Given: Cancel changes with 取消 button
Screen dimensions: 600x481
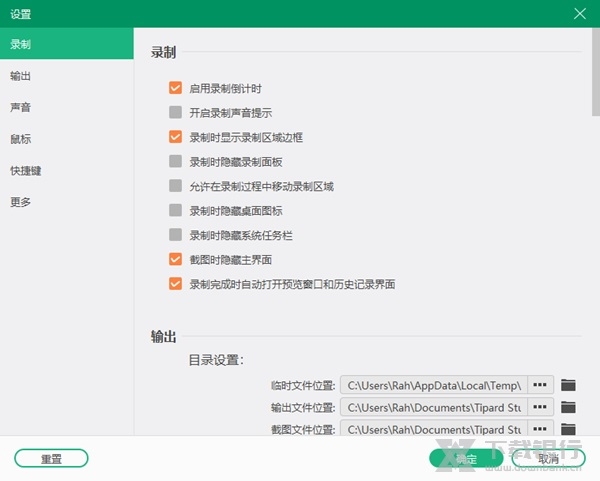Looking at the screenshot, I should [548, 458].
